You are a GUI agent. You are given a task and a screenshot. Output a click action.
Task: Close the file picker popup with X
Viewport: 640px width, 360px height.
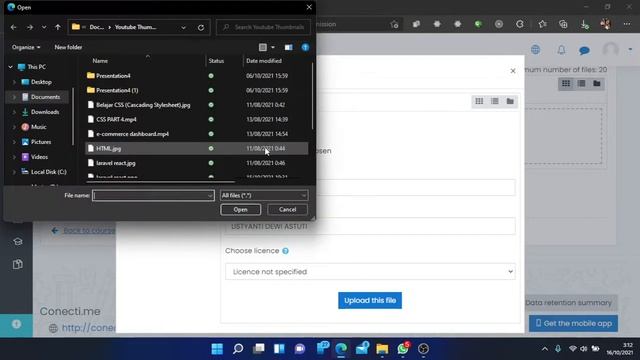pos(513,71)
